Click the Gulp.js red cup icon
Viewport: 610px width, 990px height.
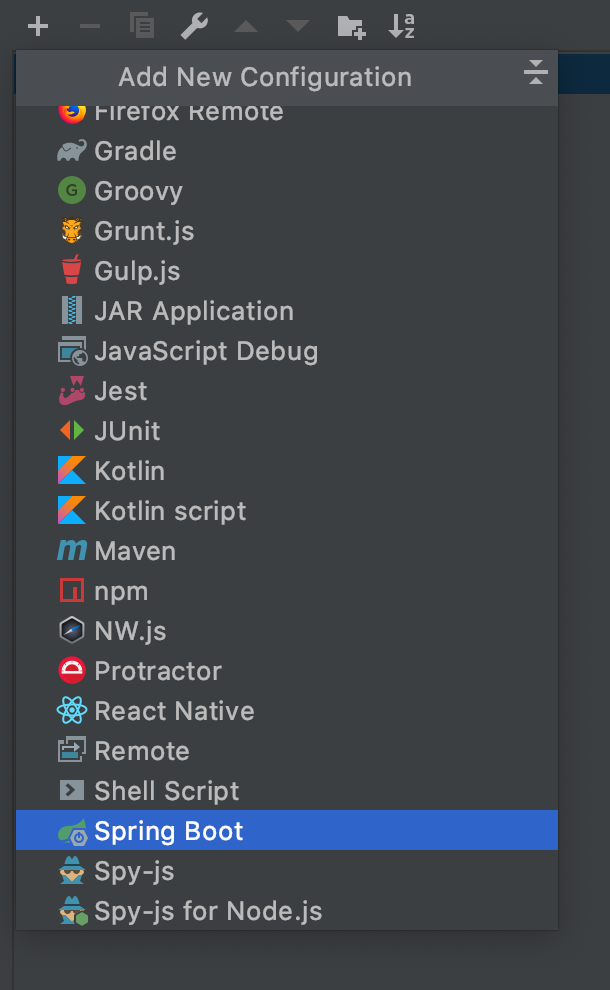[x=72, y=270]
